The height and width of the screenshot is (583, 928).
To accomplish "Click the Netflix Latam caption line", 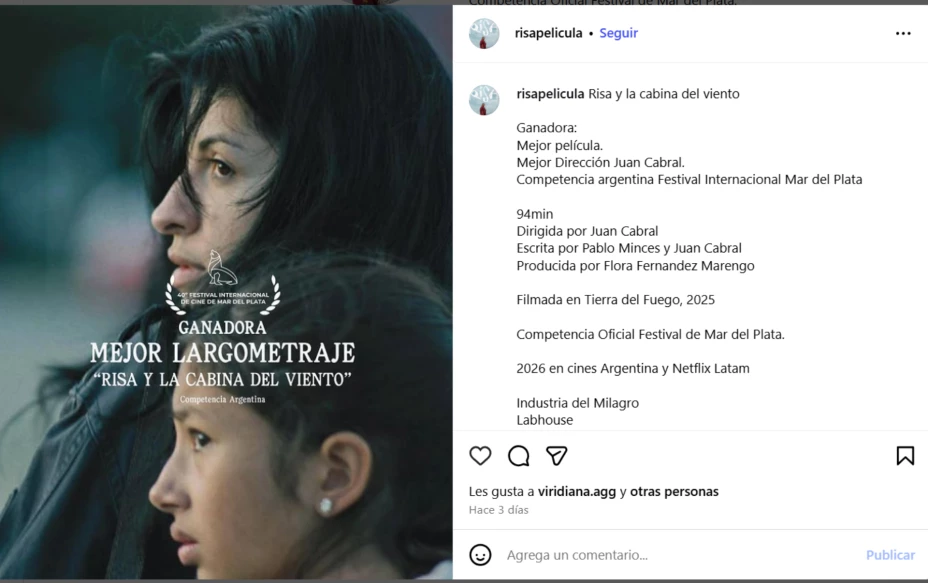I will 633,368.
